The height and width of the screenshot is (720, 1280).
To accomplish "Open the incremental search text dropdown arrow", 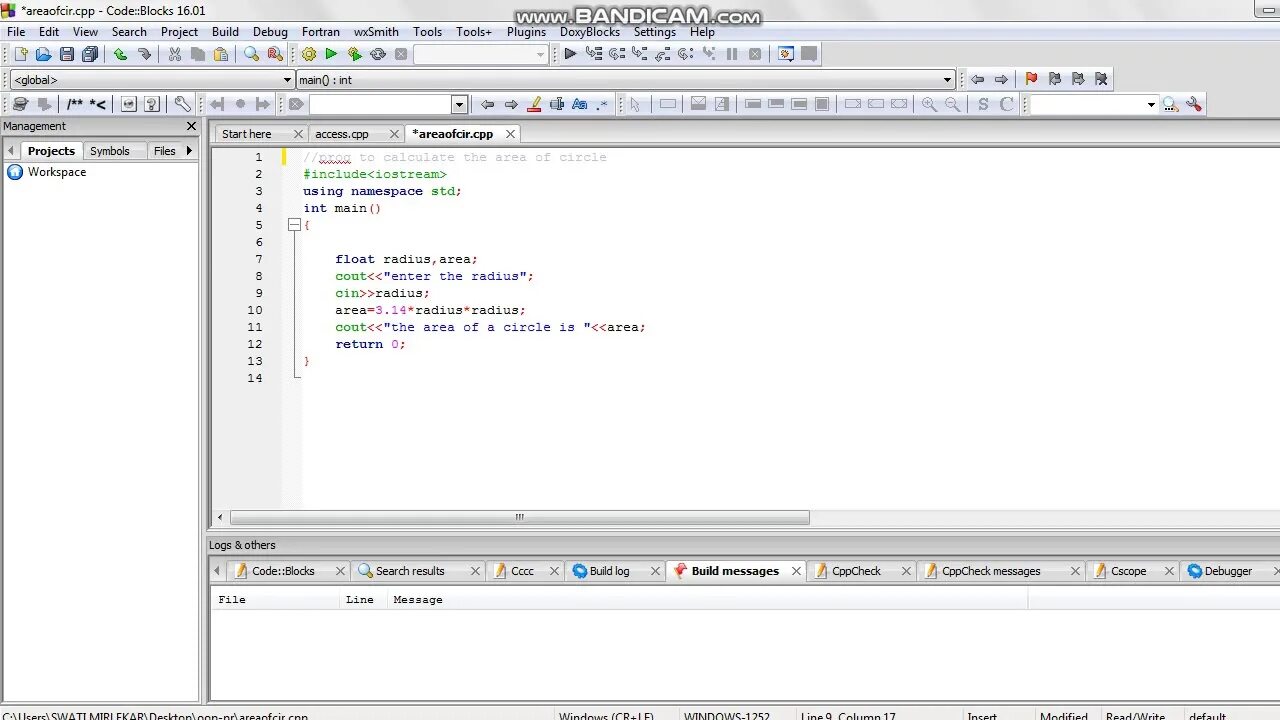I will click(x=459, y=104).
